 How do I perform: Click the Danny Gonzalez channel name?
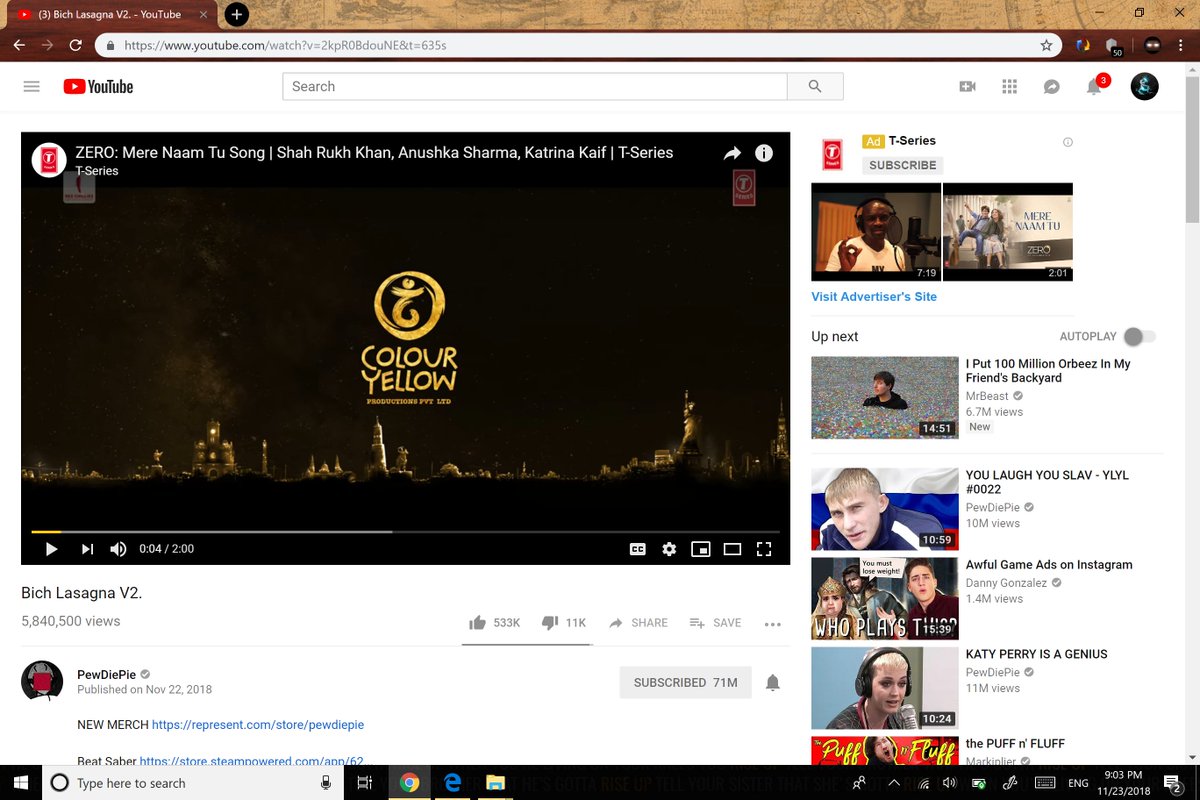1006,583
